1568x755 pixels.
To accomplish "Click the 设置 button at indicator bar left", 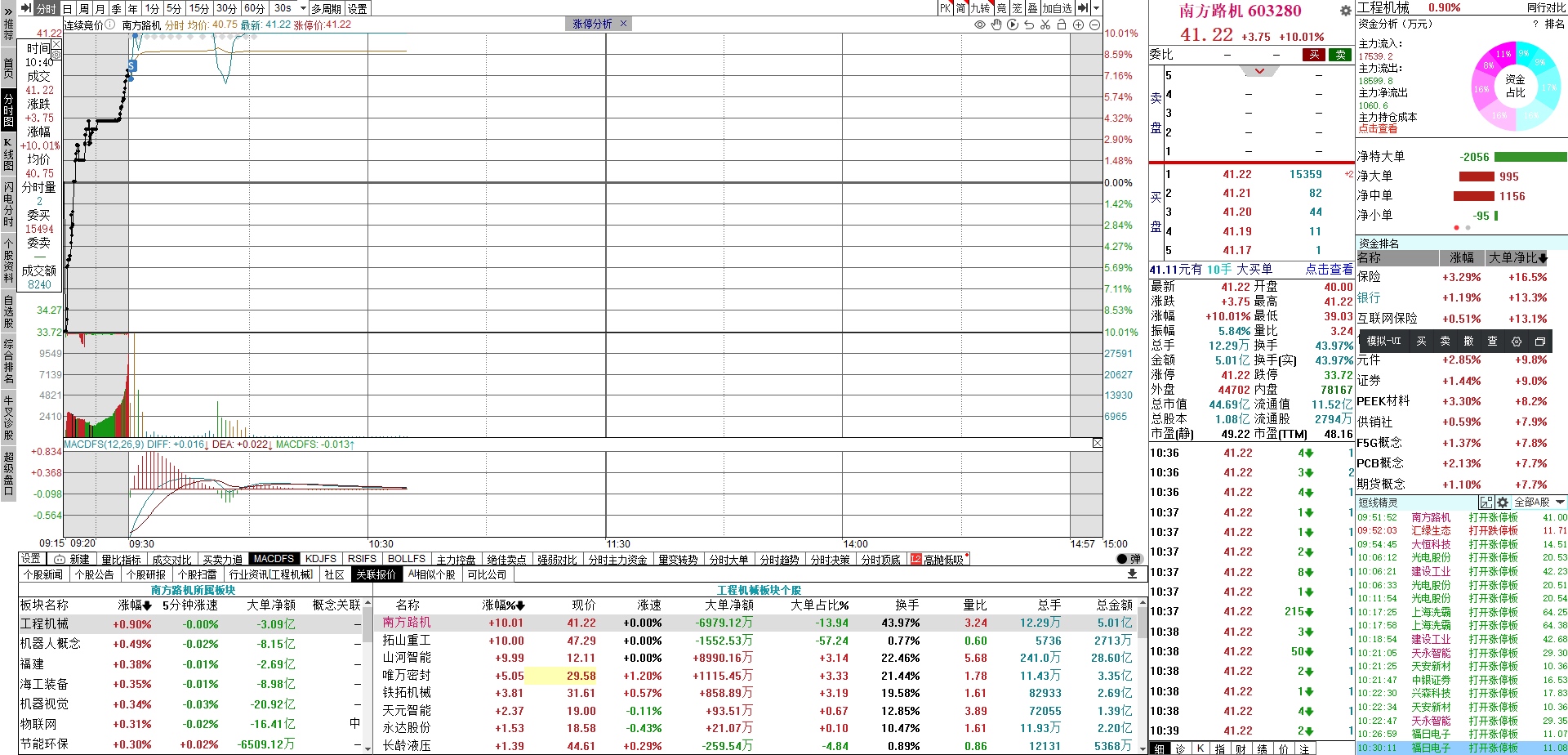I will click(32, 559).
